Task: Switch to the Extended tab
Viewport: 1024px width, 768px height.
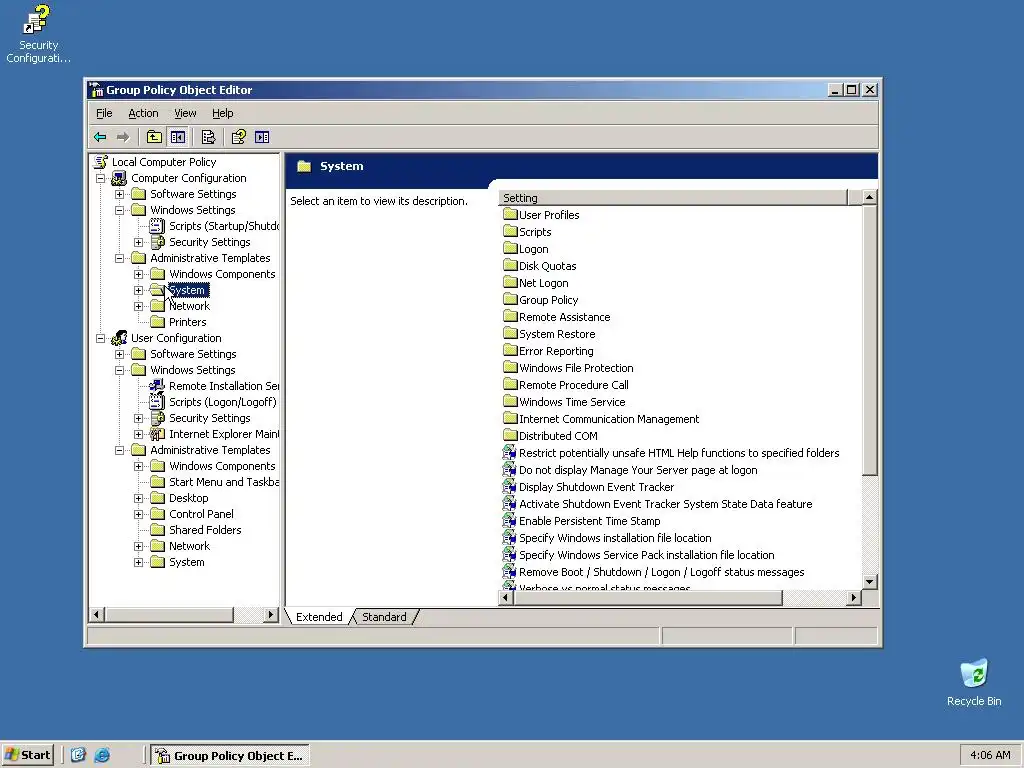Action: [319, 616]
